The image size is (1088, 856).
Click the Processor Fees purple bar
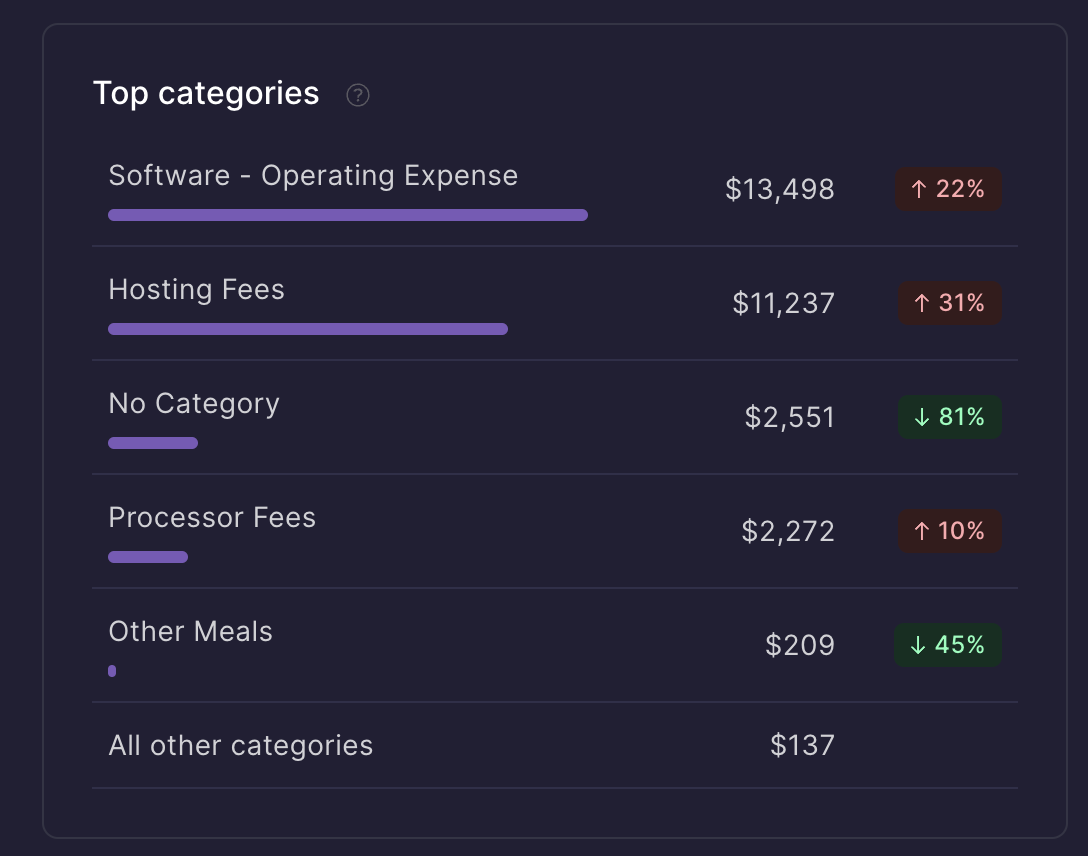pos(147,557)
